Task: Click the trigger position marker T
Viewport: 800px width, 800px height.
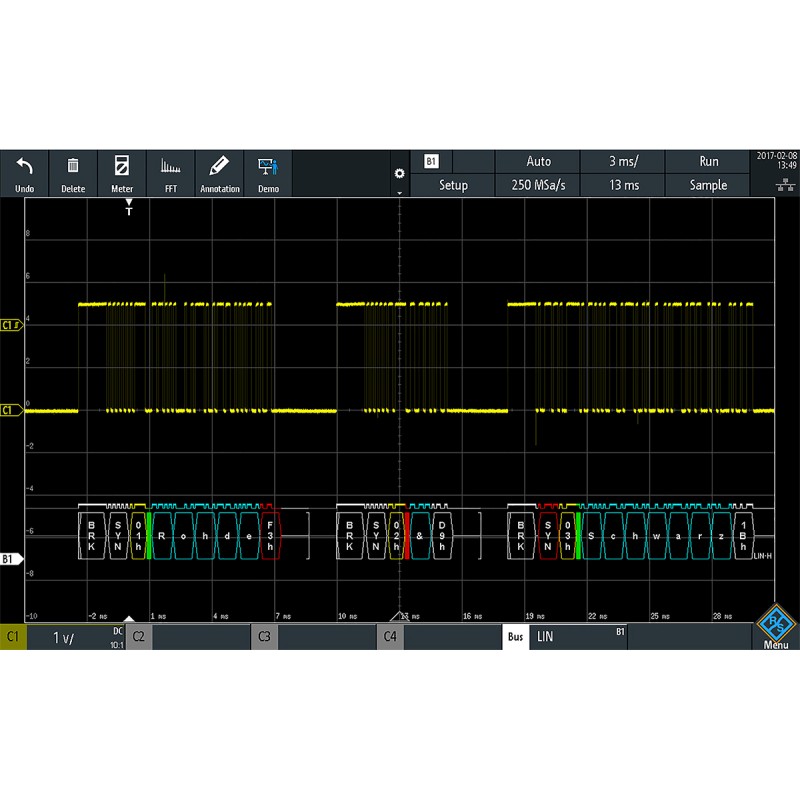Action: [x=127, y=210]
